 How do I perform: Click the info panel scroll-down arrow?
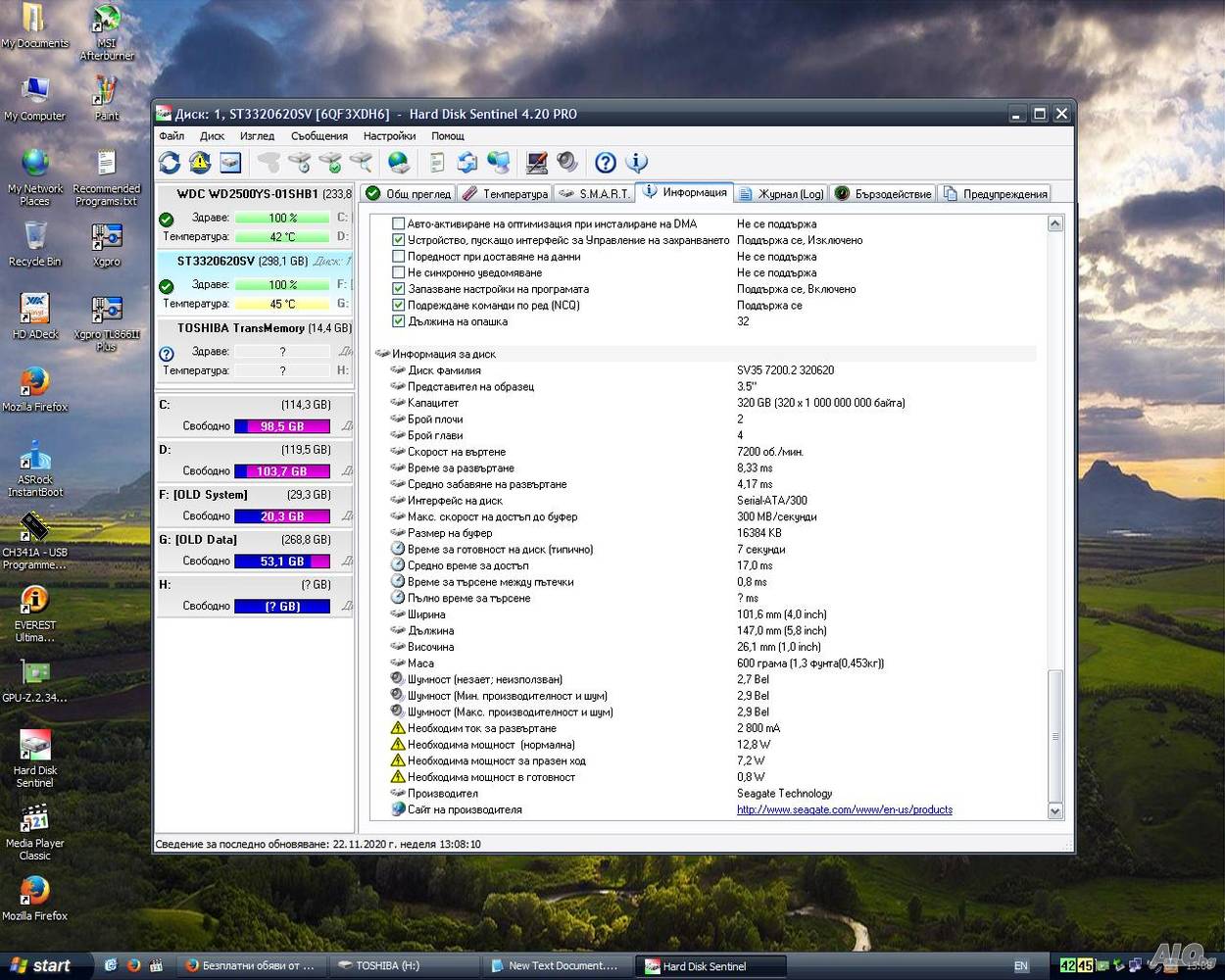(x=1055, y=810)
